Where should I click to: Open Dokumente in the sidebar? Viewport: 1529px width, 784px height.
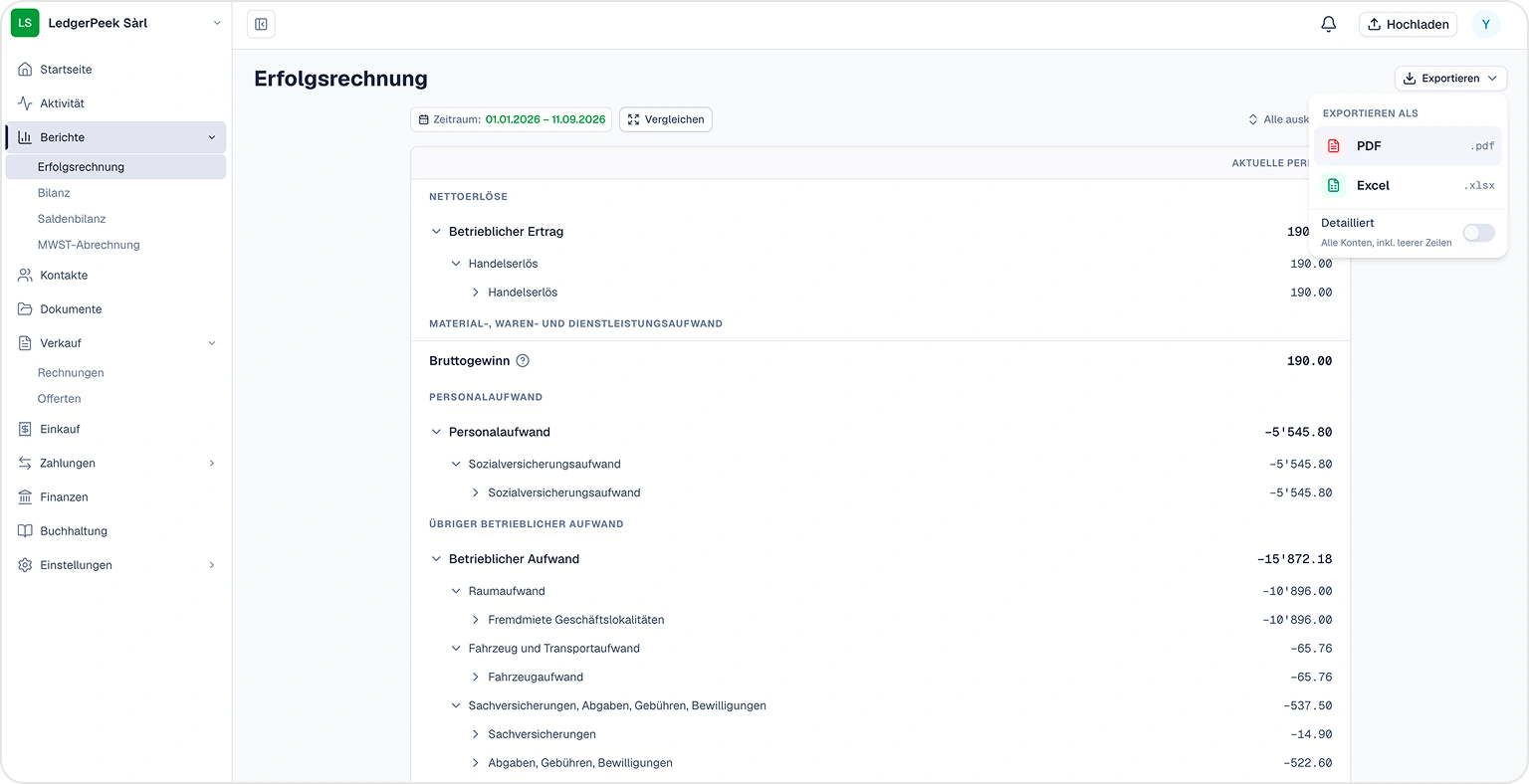115,309
